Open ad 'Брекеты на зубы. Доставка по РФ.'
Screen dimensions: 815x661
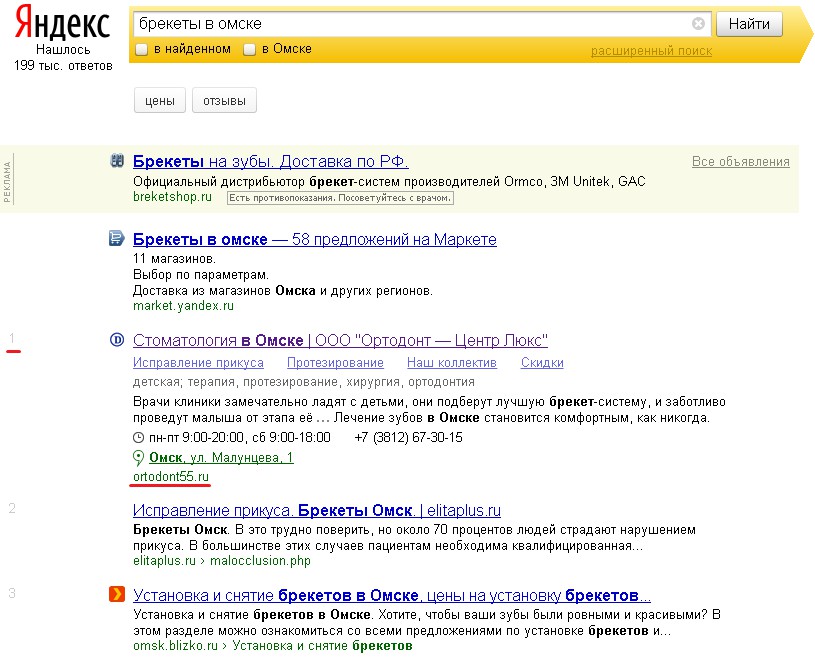tap(271, 161)
